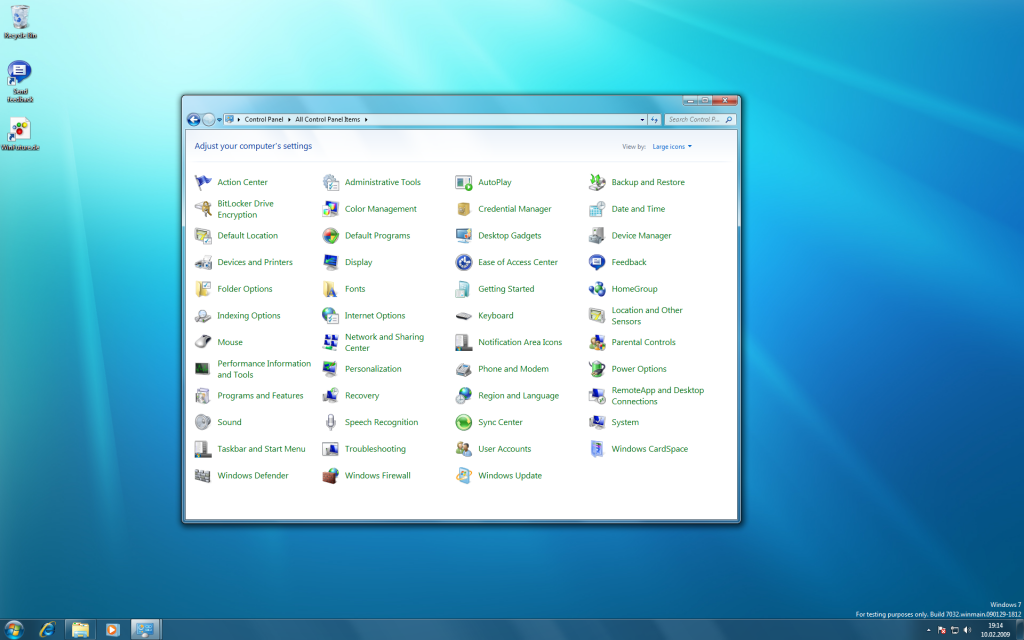Click the Desktop Gadgets icon
This screenshot has height=640, width=1024.
pos(464,236)
